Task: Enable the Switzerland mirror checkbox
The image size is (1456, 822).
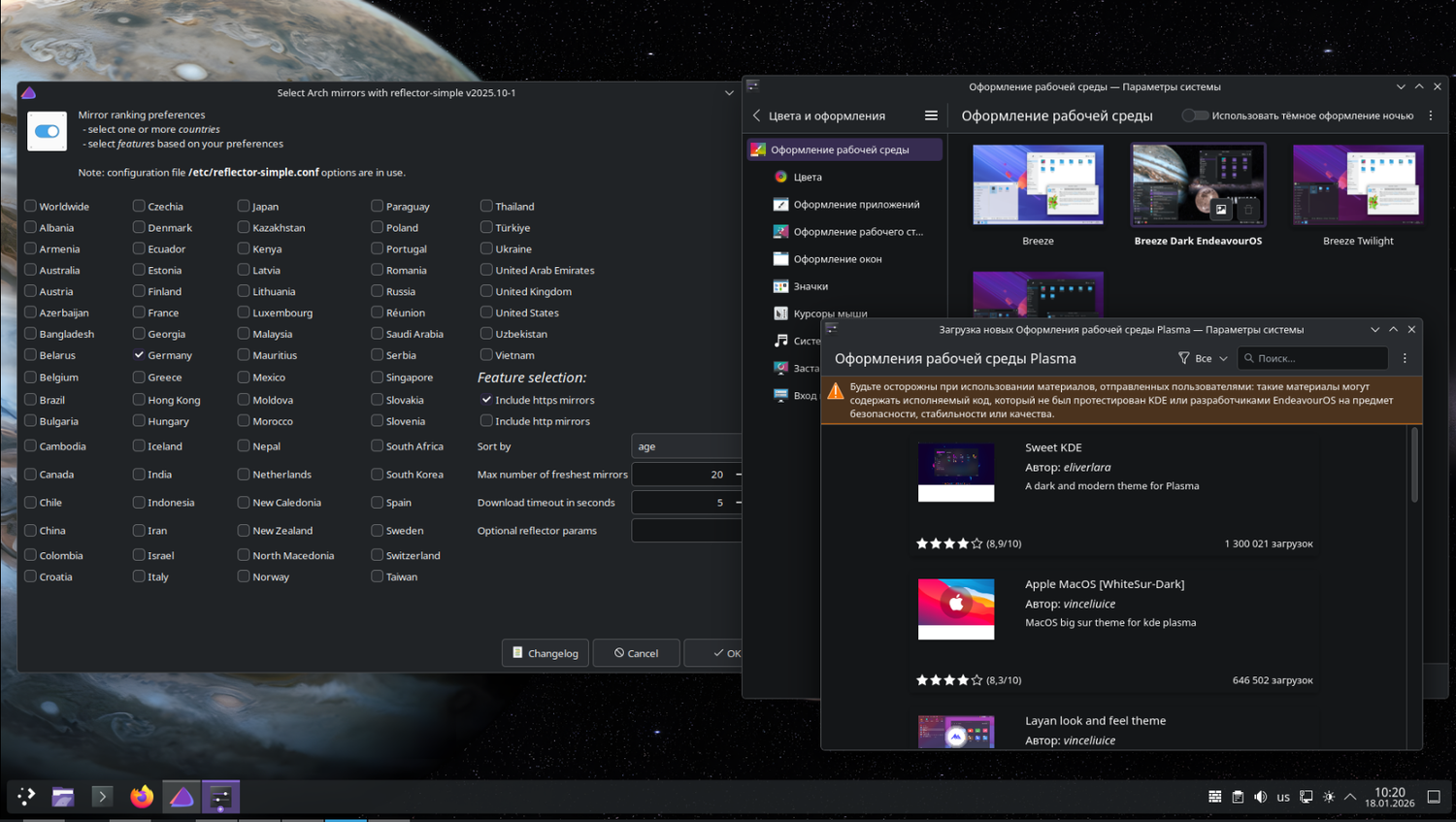Action: [377, 555]
